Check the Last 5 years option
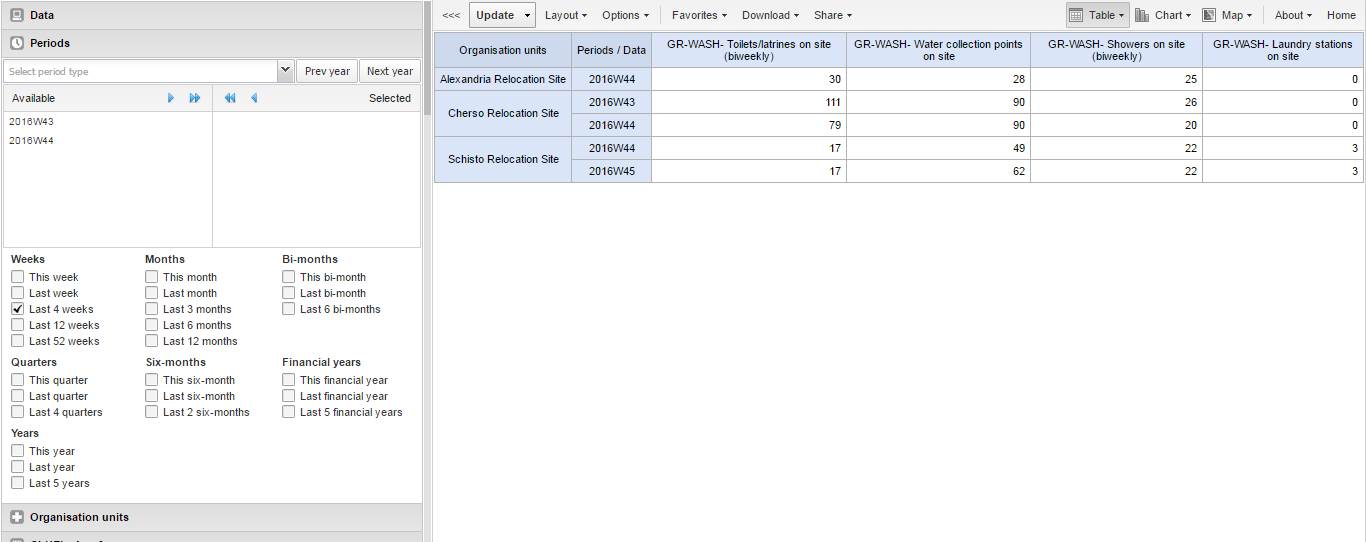The image size is (1366, 542). pos(18,483)
